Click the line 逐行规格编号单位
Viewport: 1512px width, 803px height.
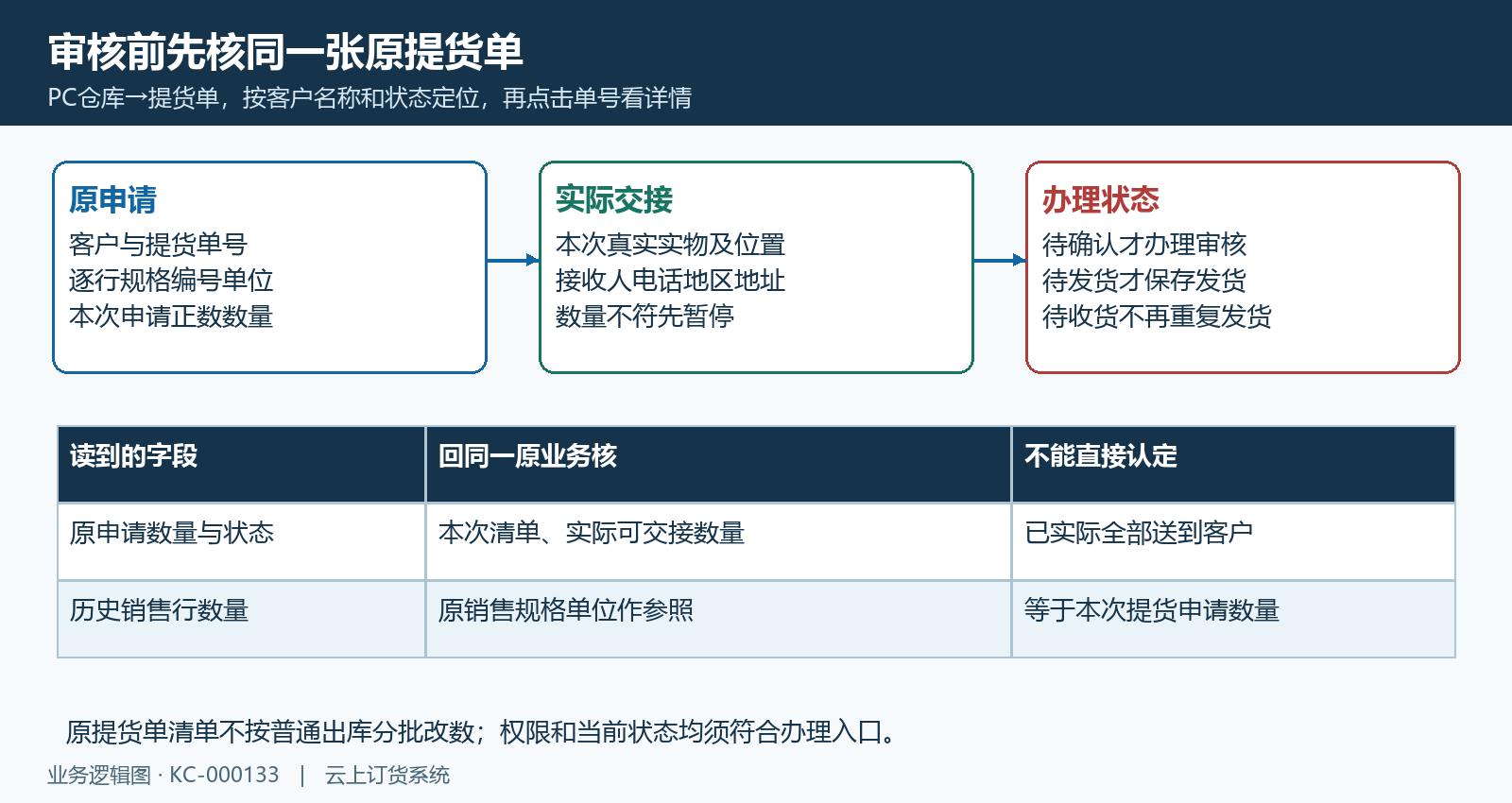(x=171, y=281)
